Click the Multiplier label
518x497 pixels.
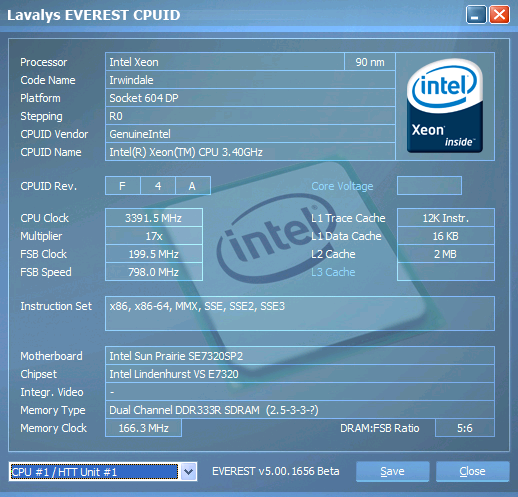(41, 236)
